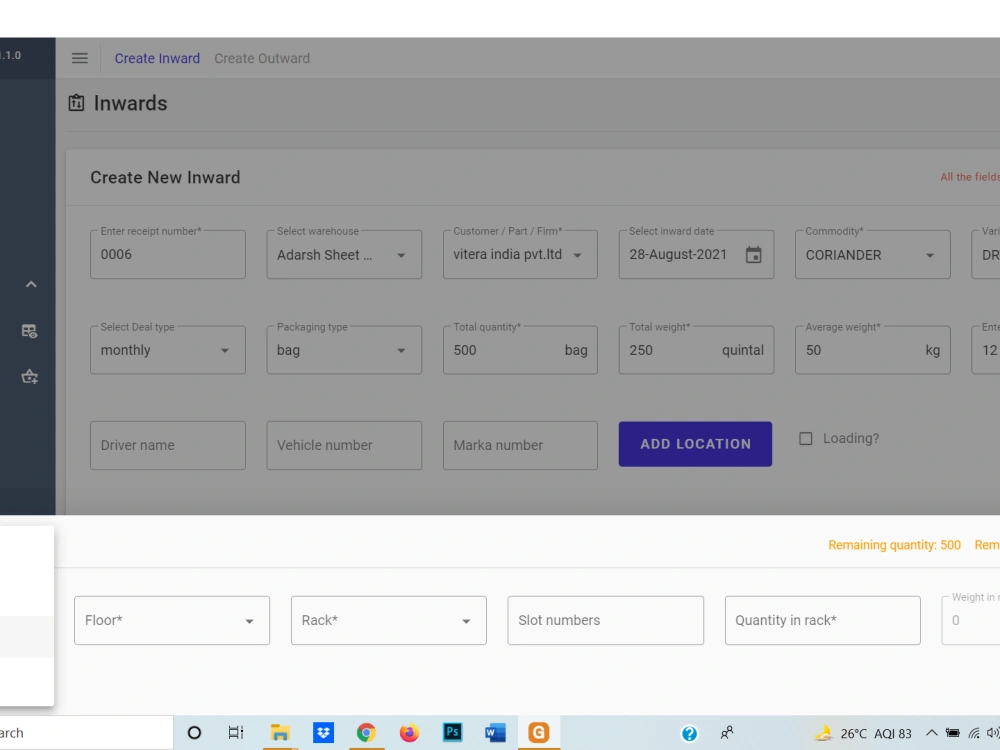This screenshot has height=750, width=1000.
Task: Click the weather 26°C AQI widget
Action: click(864, 733)
